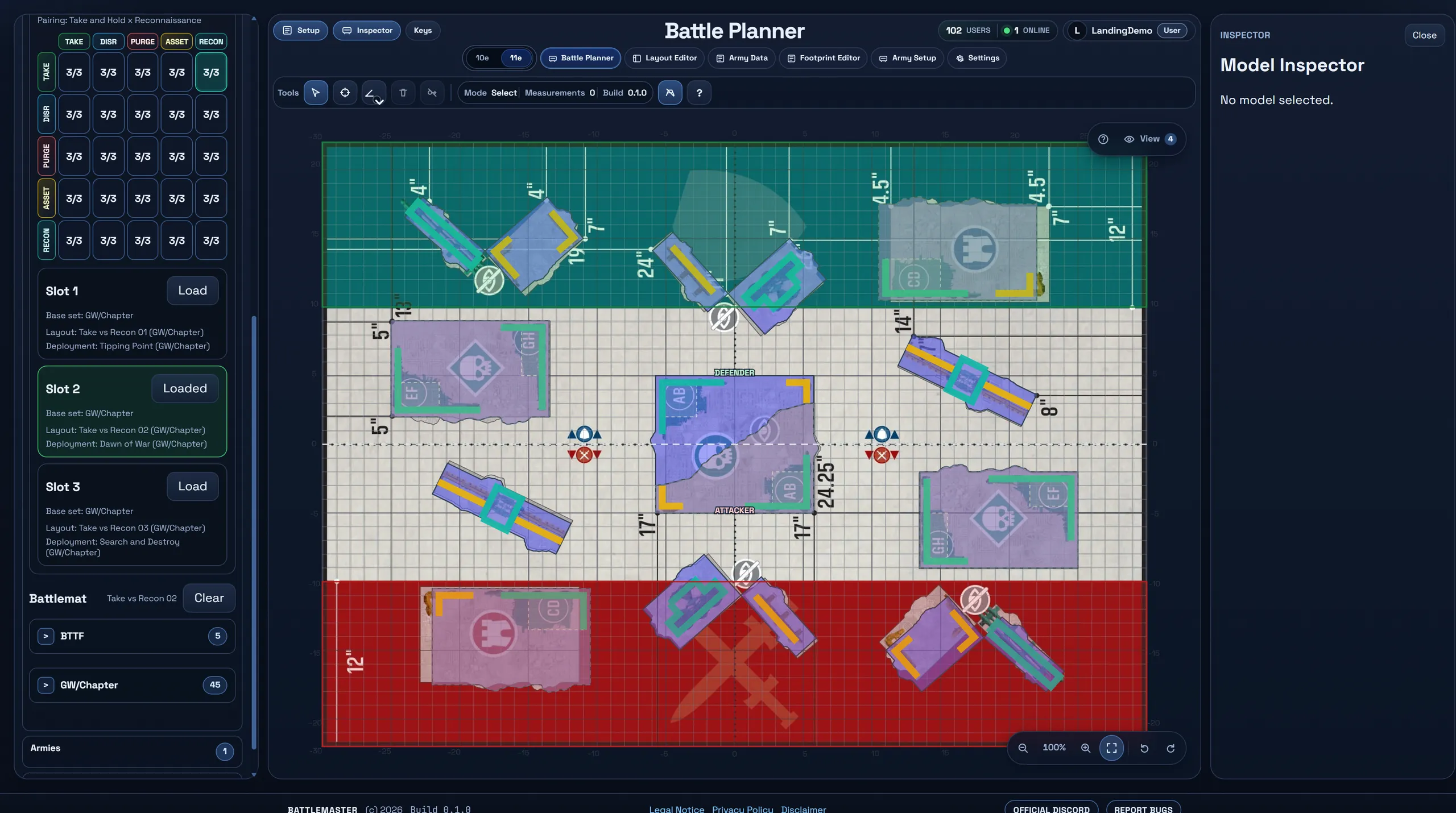Click the zoom out magnifier
The image size is (1456, 813).
(x=1023, y=748)
